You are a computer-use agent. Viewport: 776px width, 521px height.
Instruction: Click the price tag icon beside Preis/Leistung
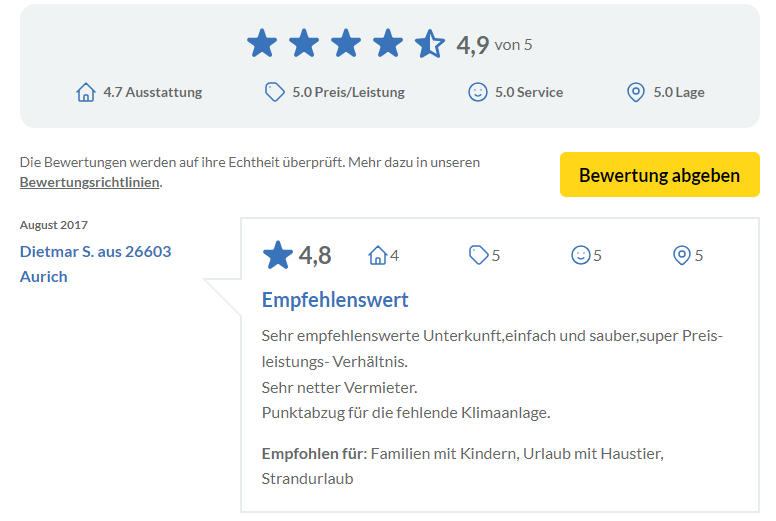click(275, 92)
